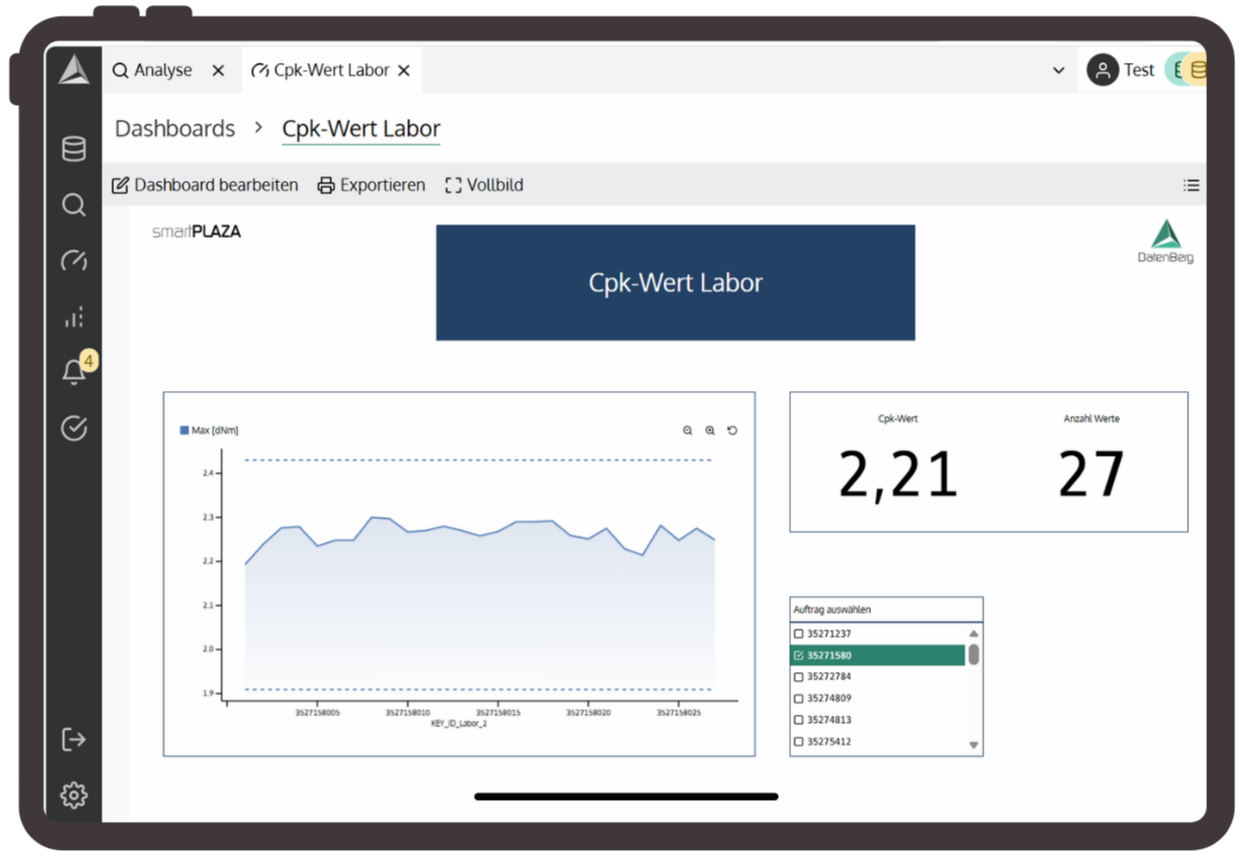The image size is (1252, 861).
Task: Expand the tab overflow chevron
Action: (1059, 71)
